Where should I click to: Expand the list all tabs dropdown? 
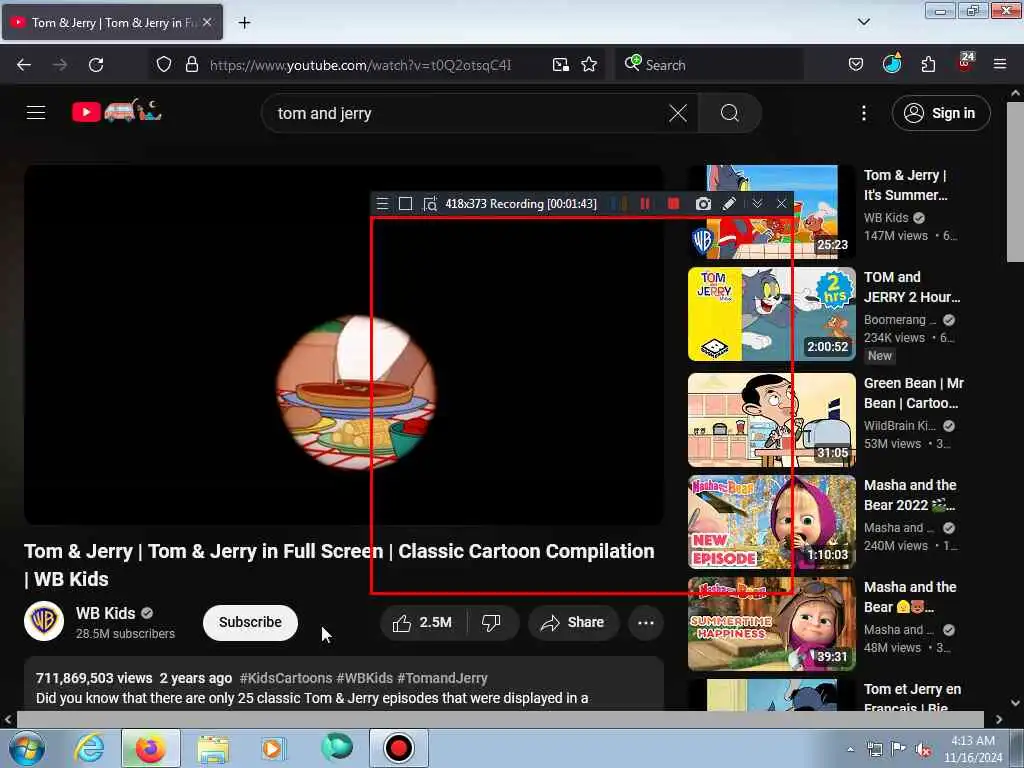pyautogui.click(x=863, y=22)
